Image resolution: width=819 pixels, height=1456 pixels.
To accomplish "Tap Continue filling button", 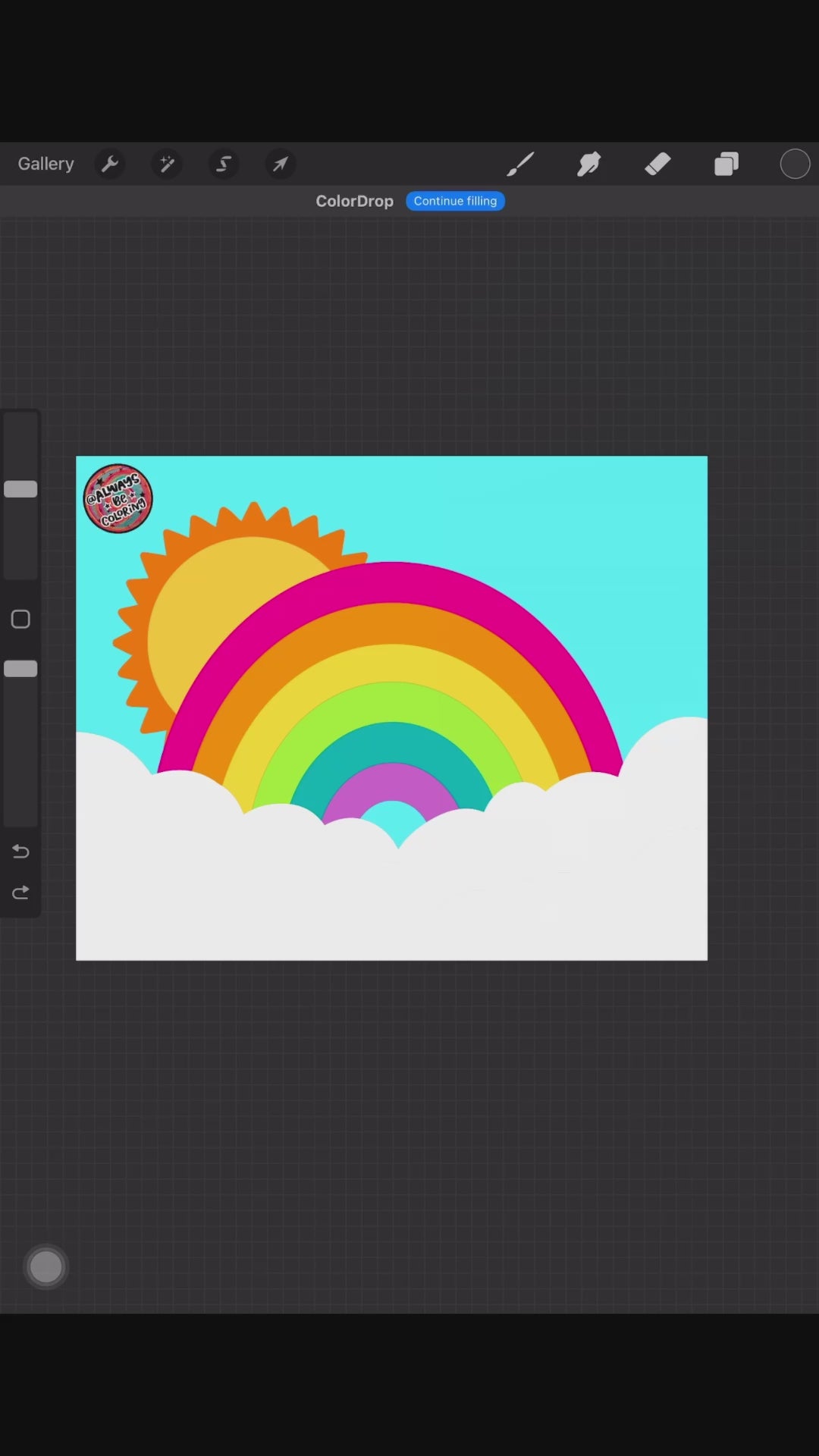I will point(455,201).
